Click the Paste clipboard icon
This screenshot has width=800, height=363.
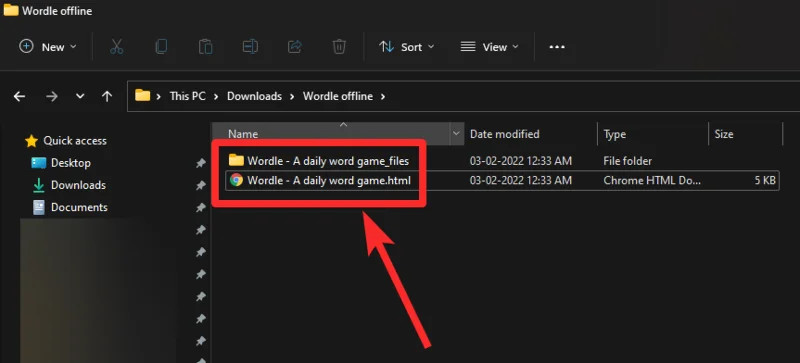tap(206, 47)
